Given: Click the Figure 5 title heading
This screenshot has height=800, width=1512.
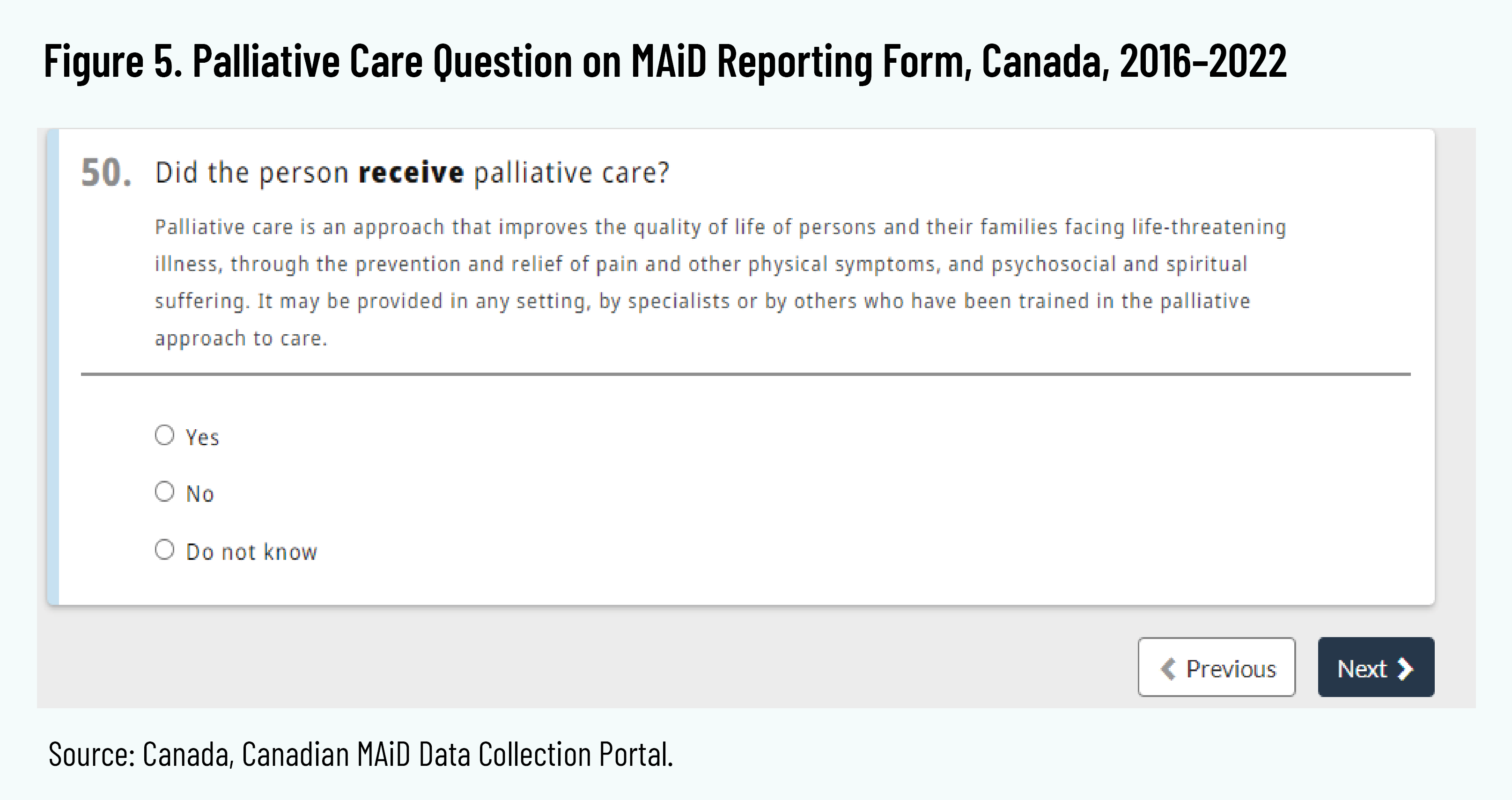Looking at the screenshot, I should [665, 60].
